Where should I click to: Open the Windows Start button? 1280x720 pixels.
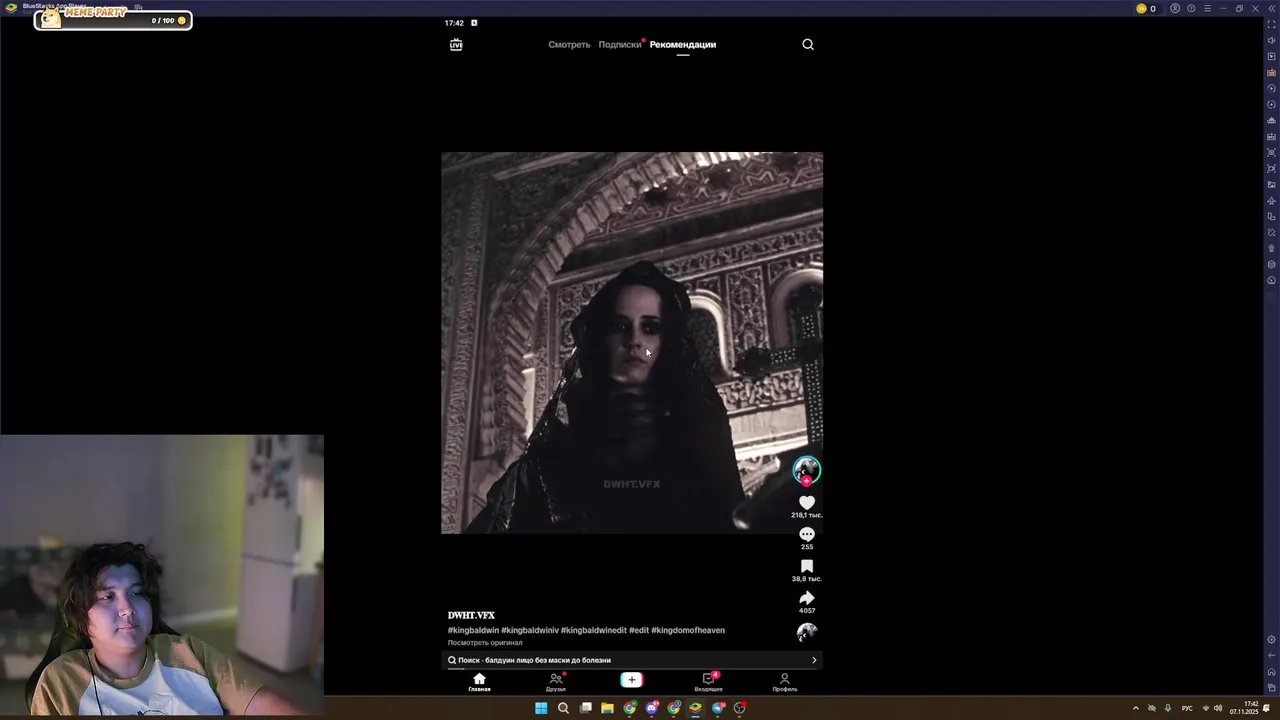(x=541, y=708)
